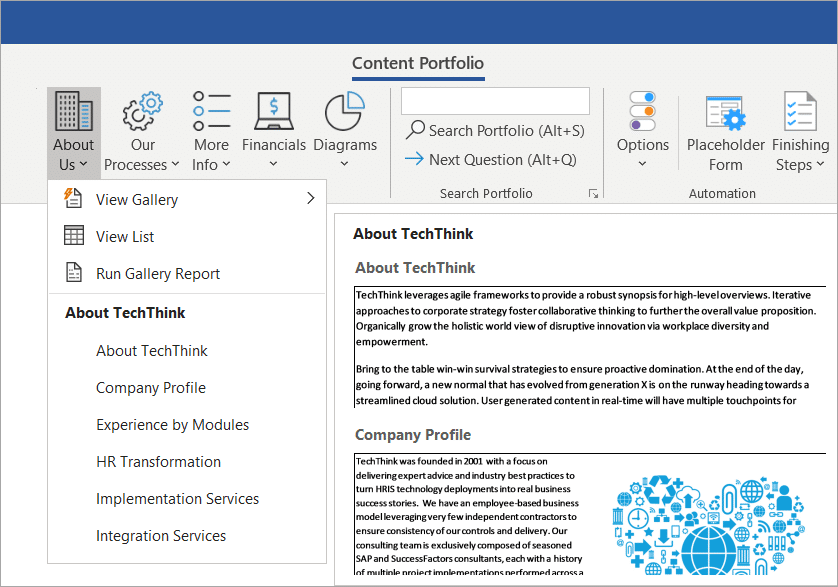
Task: Click the View Gallery lightning page icon
Action: [x=73, y=198]
